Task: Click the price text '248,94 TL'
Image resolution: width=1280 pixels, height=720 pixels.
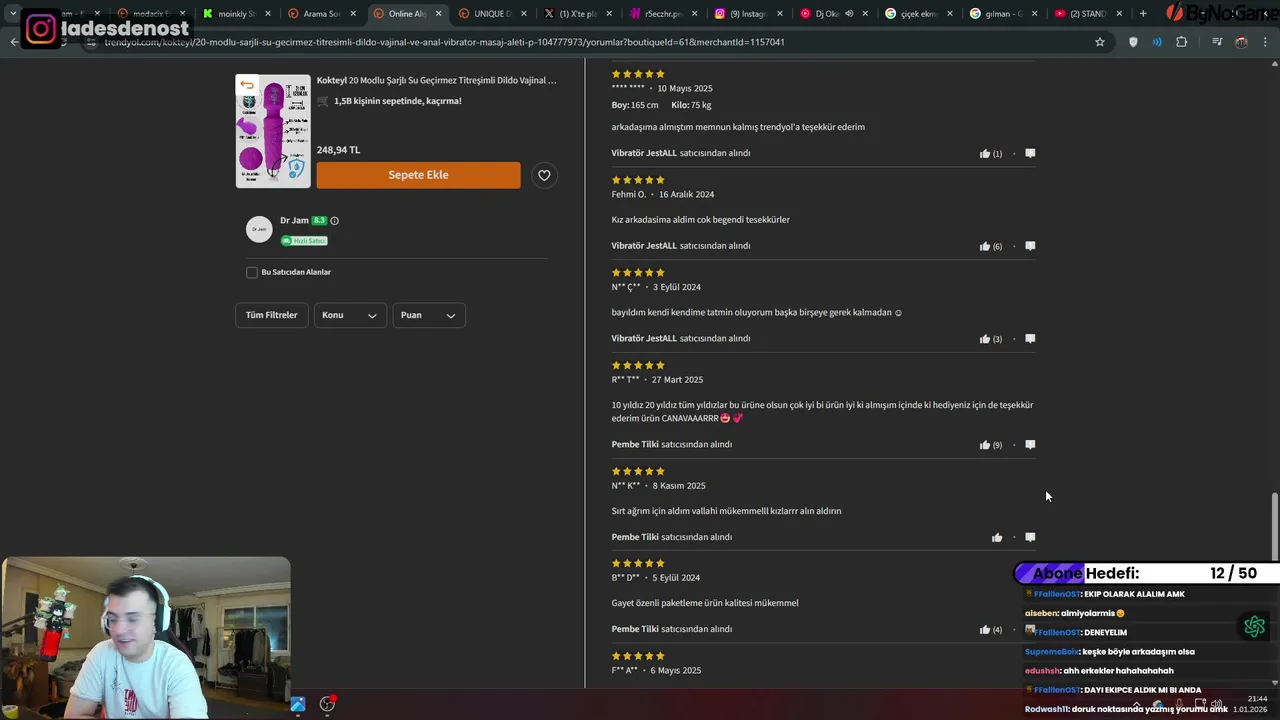Action: pyautogui.click(x=338, y=150)
